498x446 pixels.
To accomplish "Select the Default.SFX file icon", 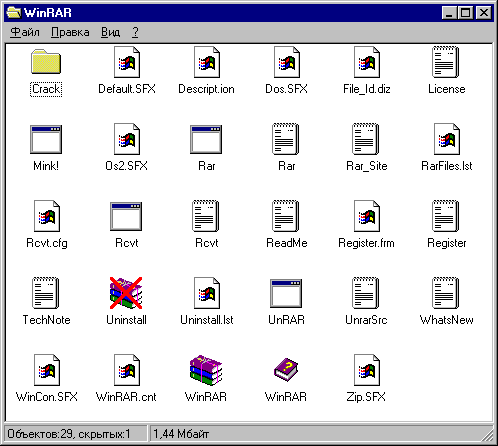I will pos(127,62).
